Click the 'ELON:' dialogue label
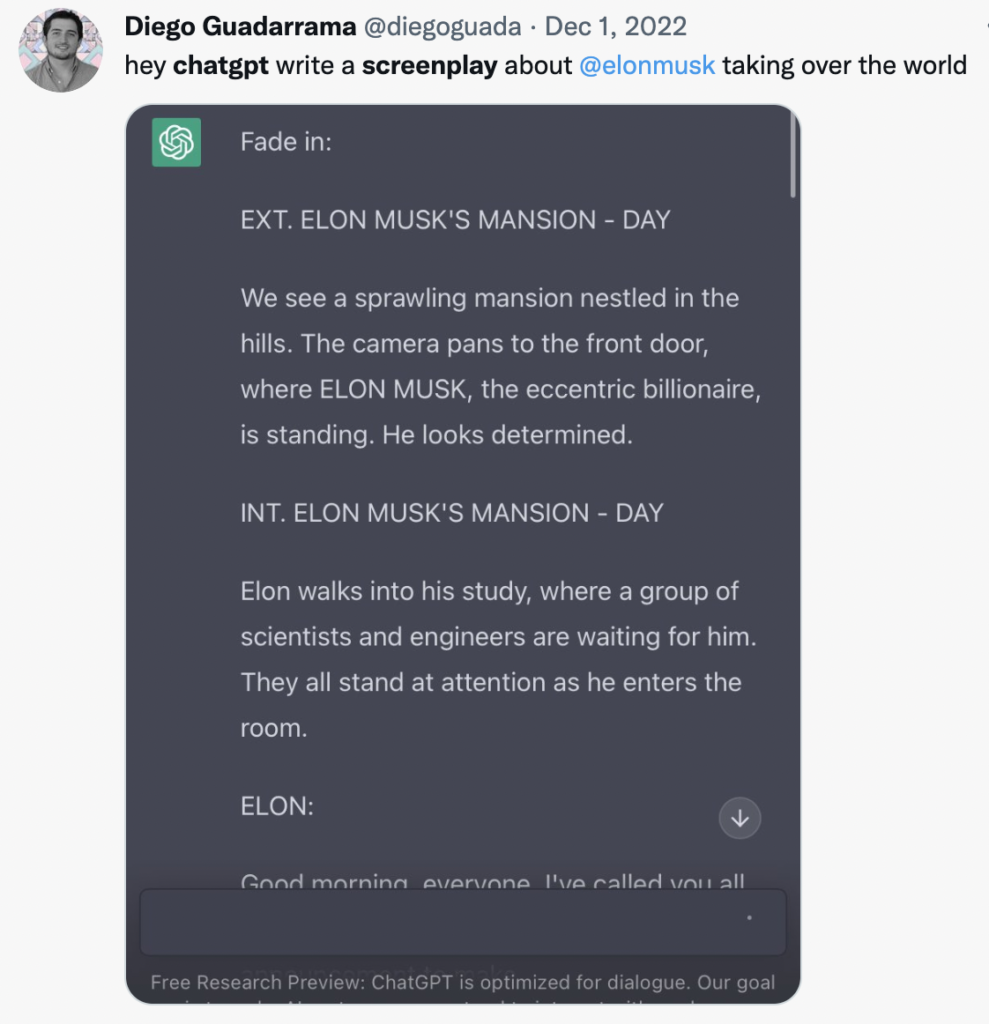 click(277, 807)
